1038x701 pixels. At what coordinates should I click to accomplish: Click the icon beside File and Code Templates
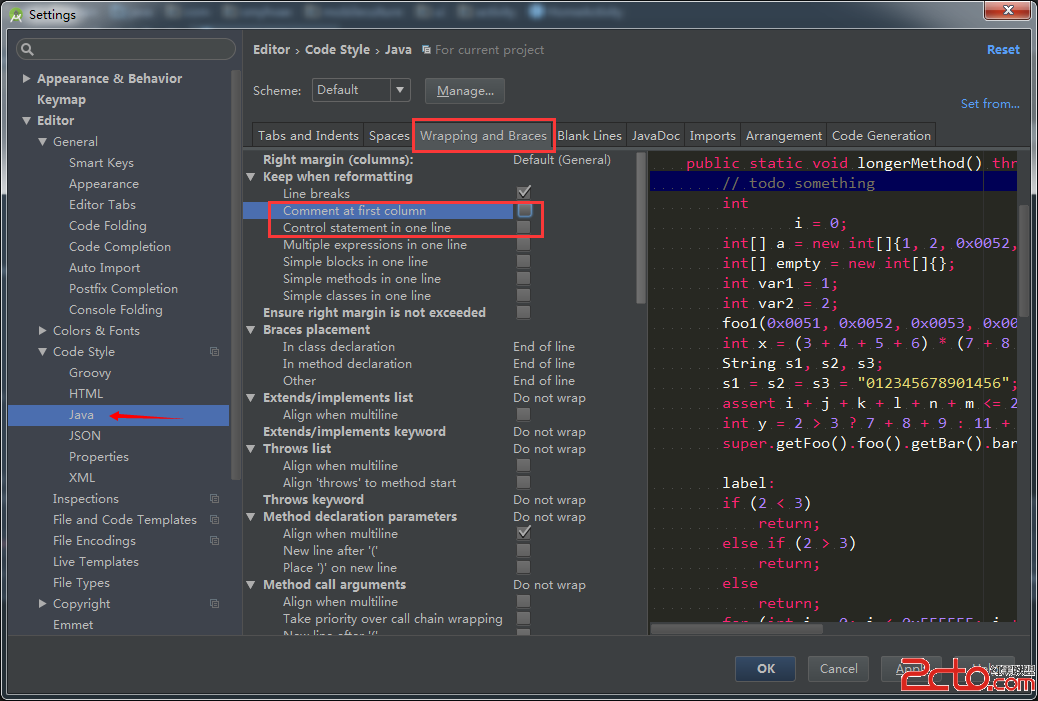(214, 520)
